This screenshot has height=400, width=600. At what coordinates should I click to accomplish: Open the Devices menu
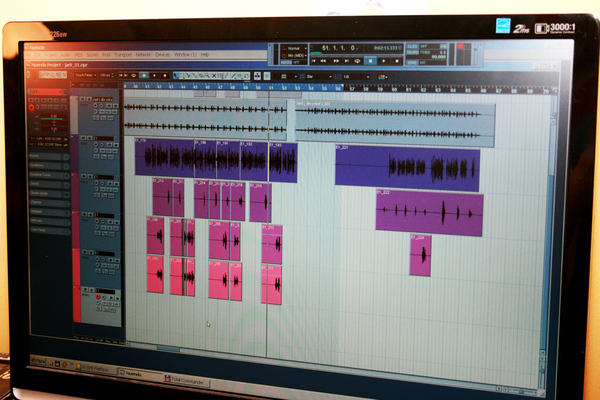point(162,54)
